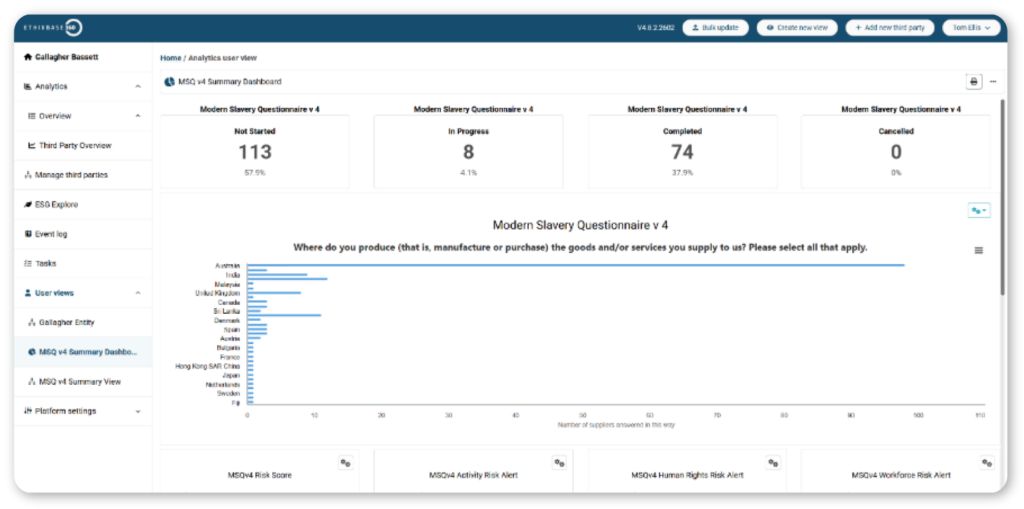Click the Bulk update button
Screen dimensions: 1024x509
715,28
